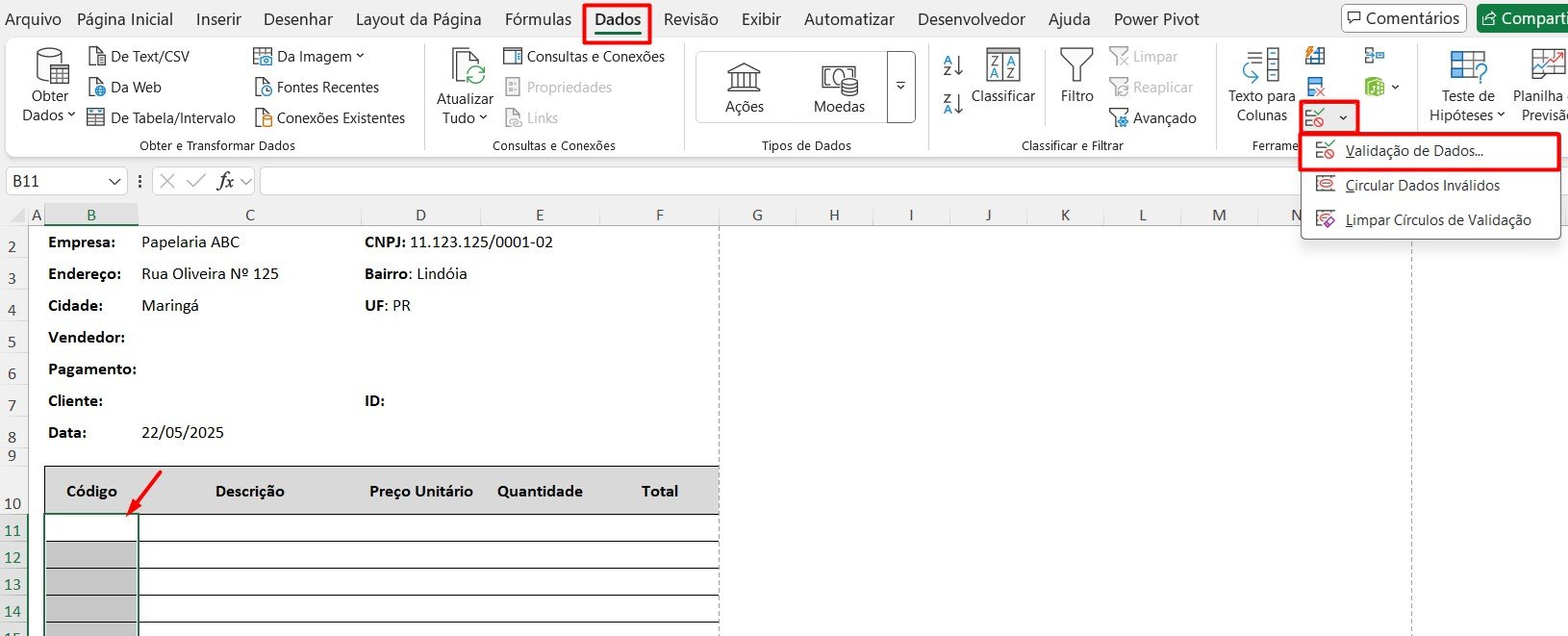
Task: Click the Descrição header cell
Action: point(250,491)
